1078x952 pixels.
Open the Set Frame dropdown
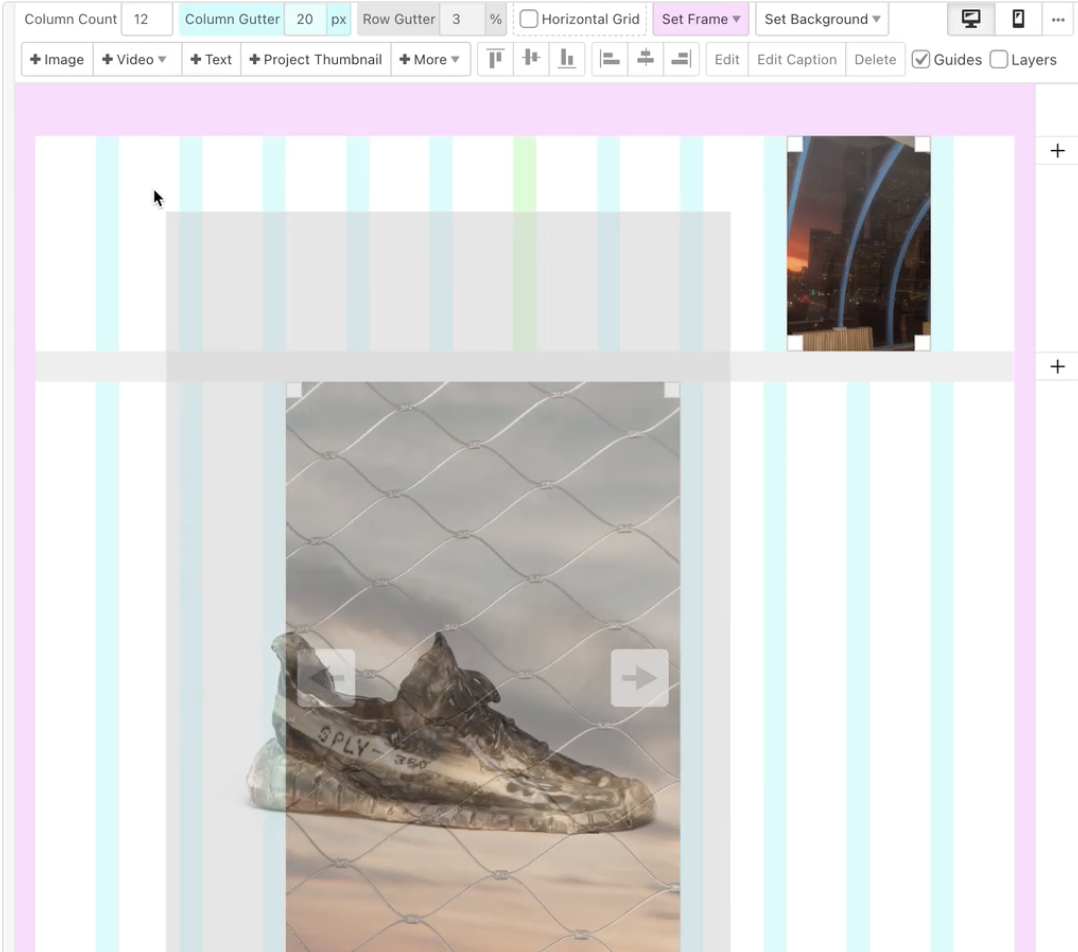pos(700,19)
